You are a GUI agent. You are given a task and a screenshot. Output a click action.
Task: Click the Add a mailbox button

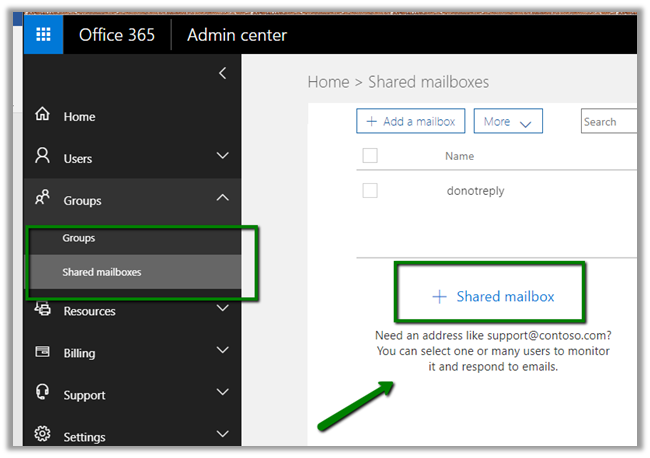410,122
